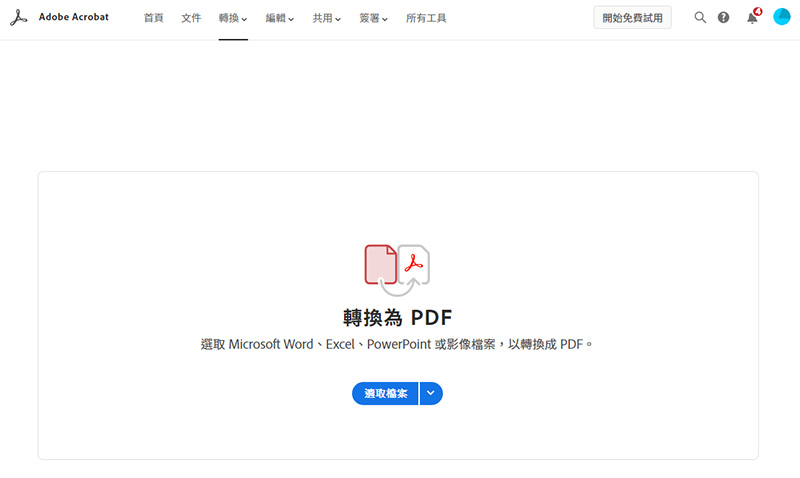Click the Adobe Acrobat logo icon
This screenshot has width=800, height=478.
click(18, 18)
